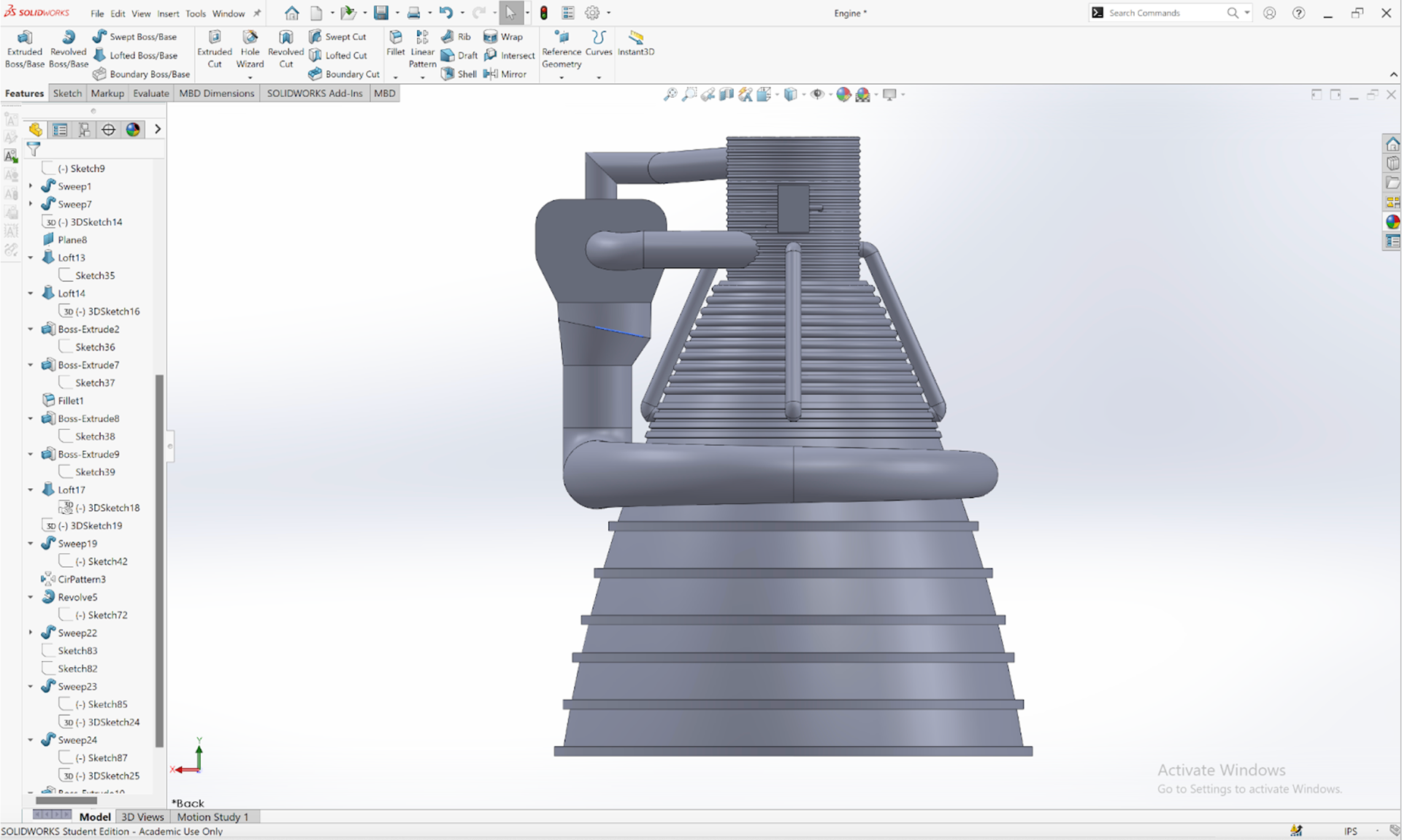
Task: Open Reference Geometry options
Action: [562, 49]
